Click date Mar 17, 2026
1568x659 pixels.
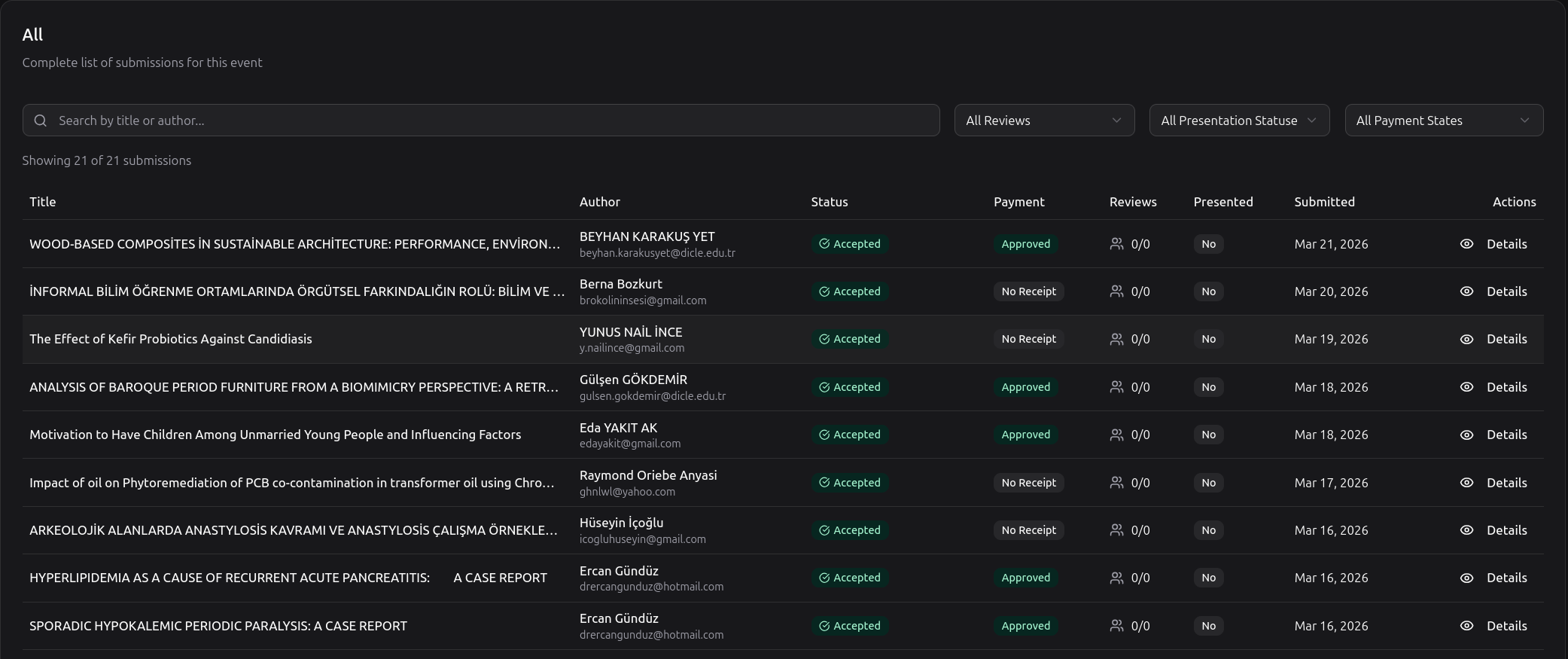pyautogui.click(x=1331, y=483)
